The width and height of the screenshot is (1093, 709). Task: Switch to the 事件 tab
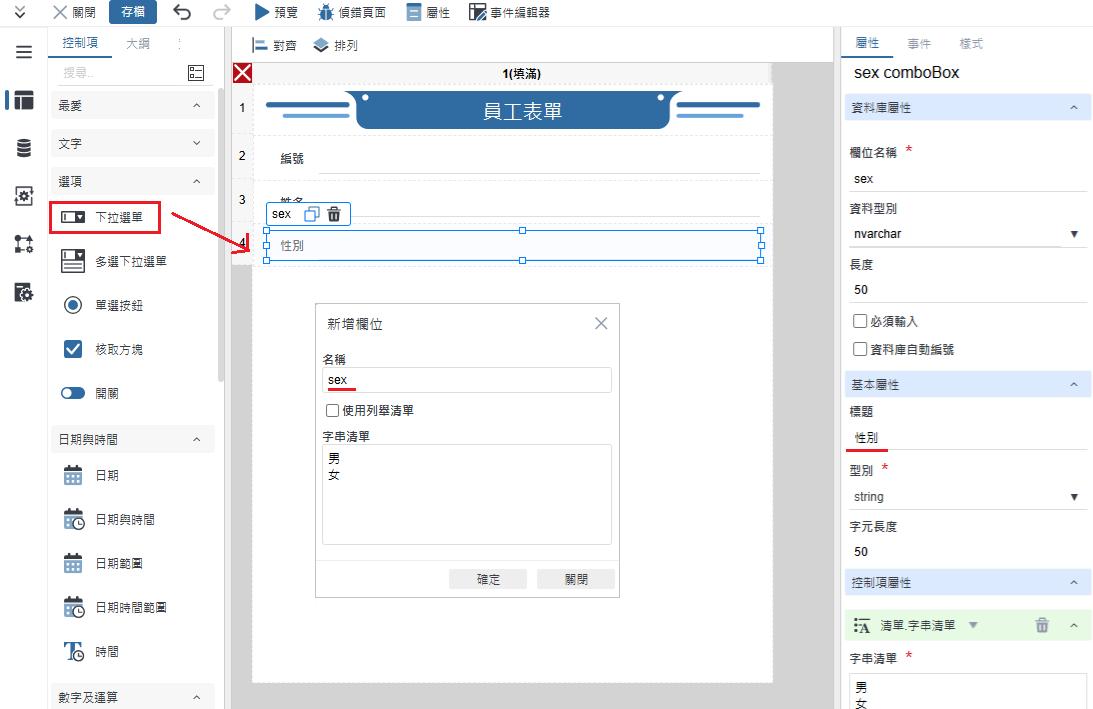[918, 44]
